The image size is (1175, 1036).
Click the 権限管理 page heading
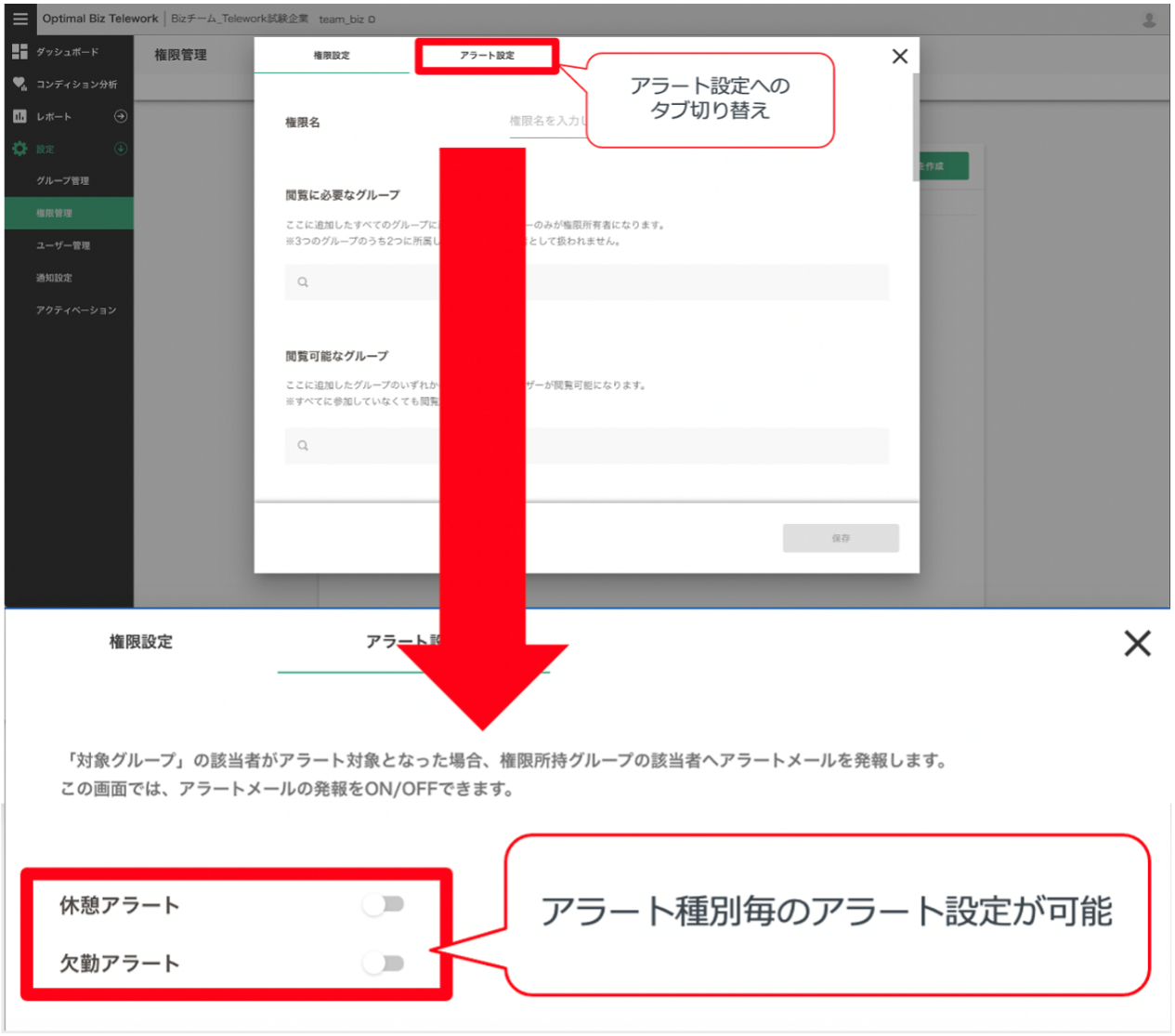coord(180,55)
